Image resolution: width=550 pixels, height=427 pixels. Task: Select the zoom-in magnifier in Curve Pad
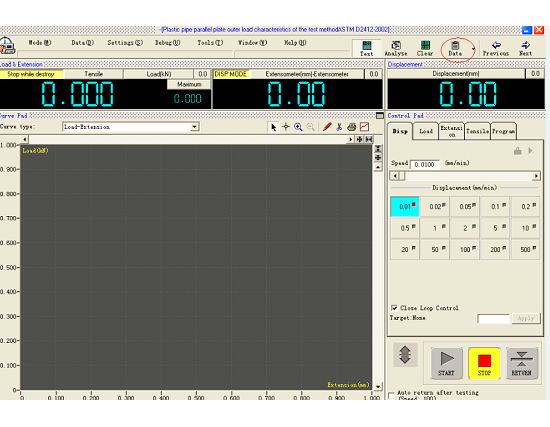[298, 127]
